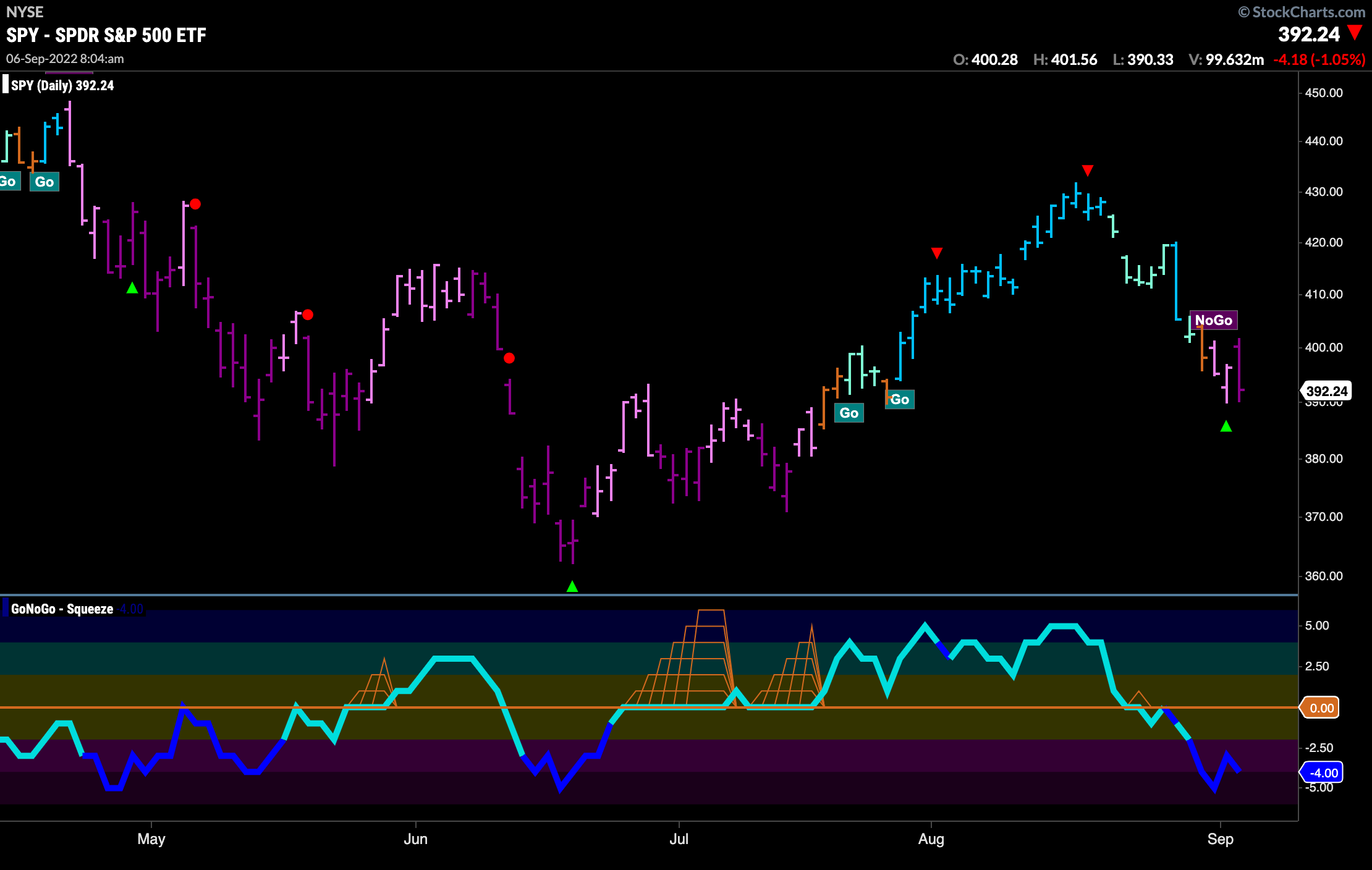Click the red dot marker in mid-June
1372x870 pixels.
click(509, 358)
